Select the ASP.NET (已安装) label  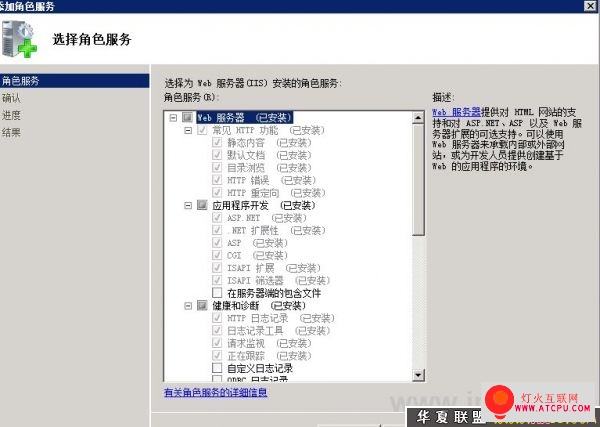coord(267,218)
